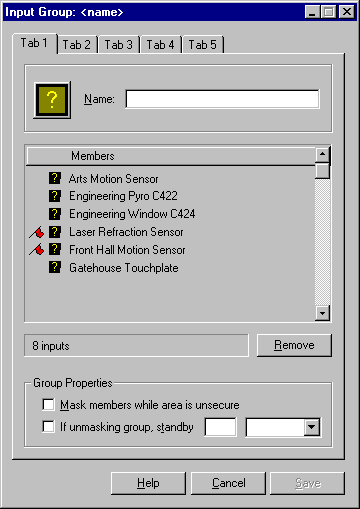360x509 pixels.
Task: Click the standby duration number field
Action: tap(220, 427)
